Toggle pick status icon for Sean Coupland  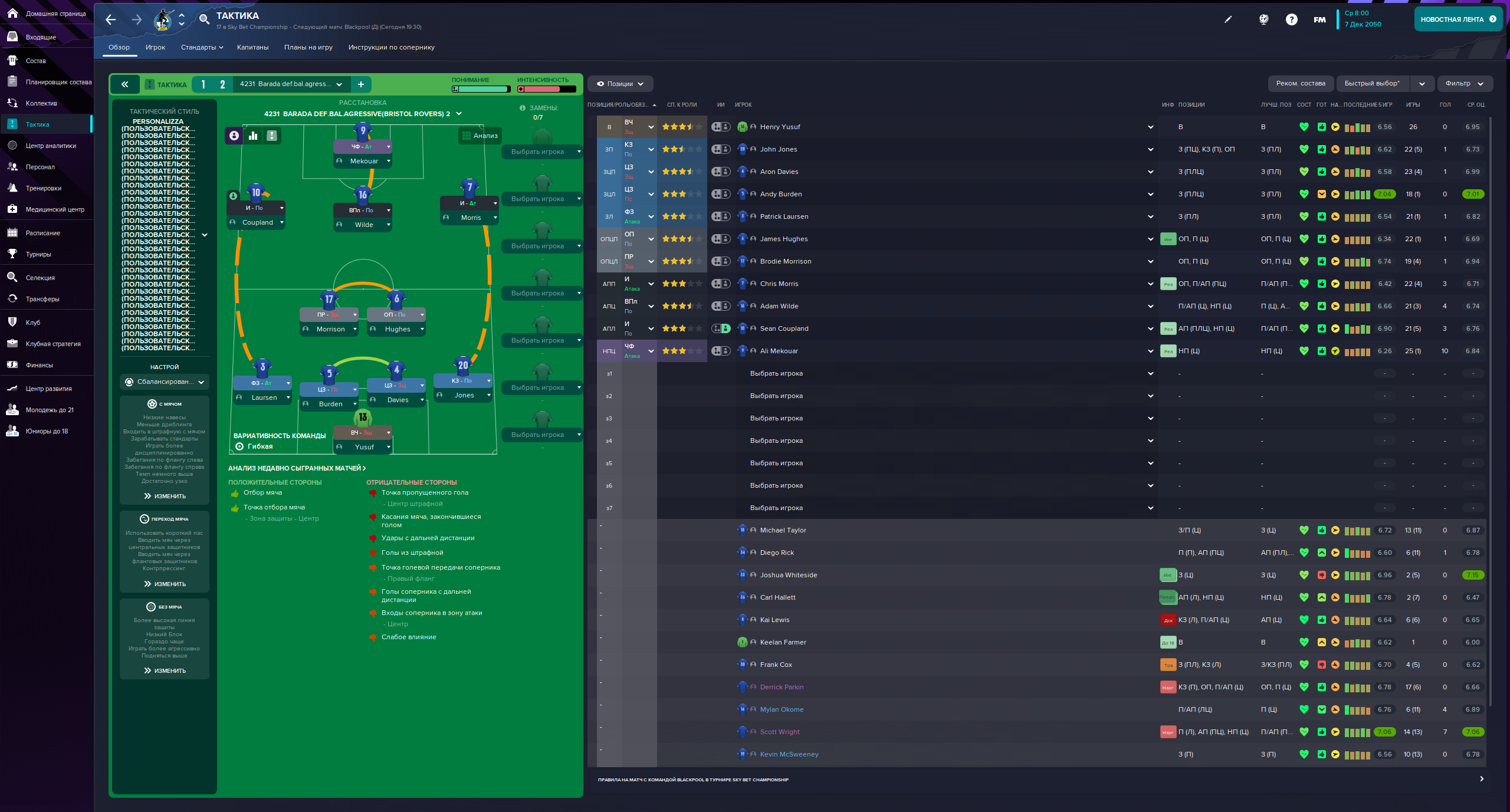click(x=721, y=328)
